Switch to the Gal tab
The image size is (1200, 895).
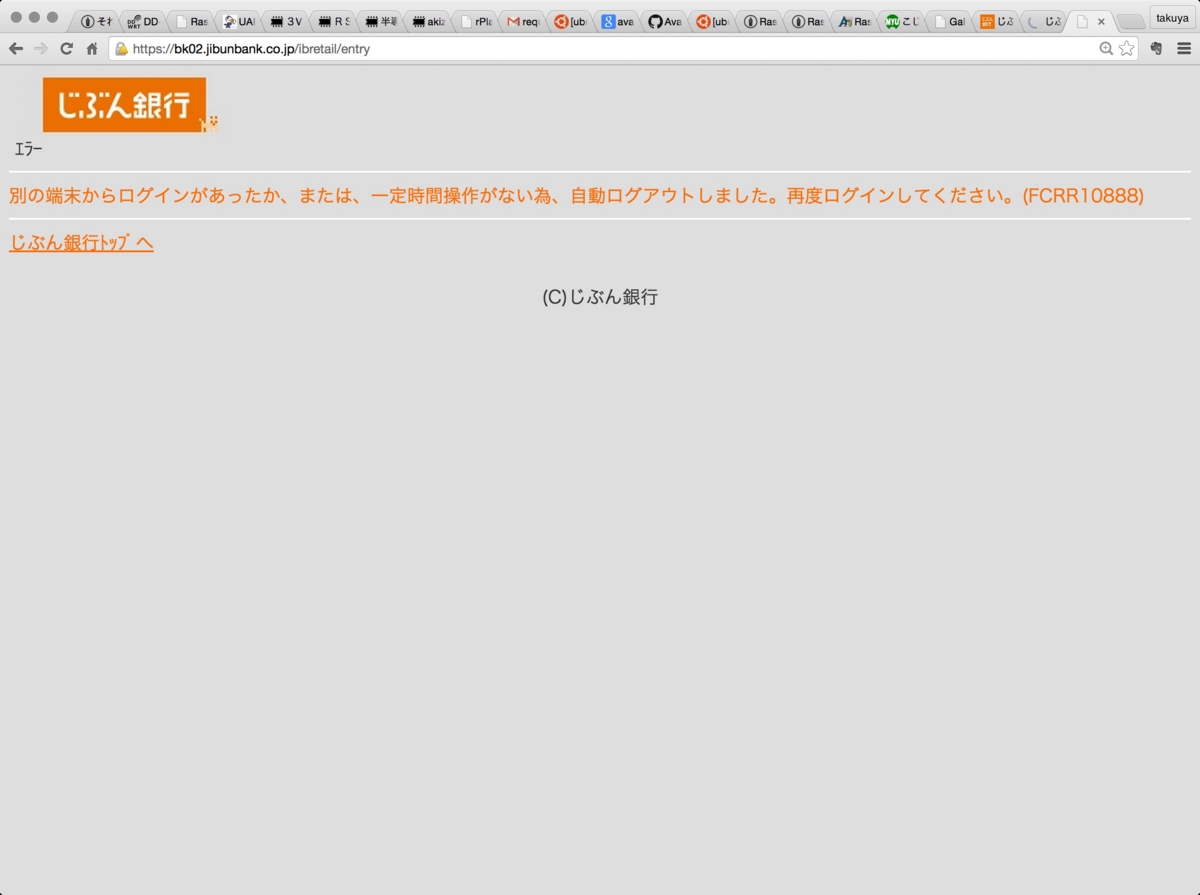pos(950,21)
